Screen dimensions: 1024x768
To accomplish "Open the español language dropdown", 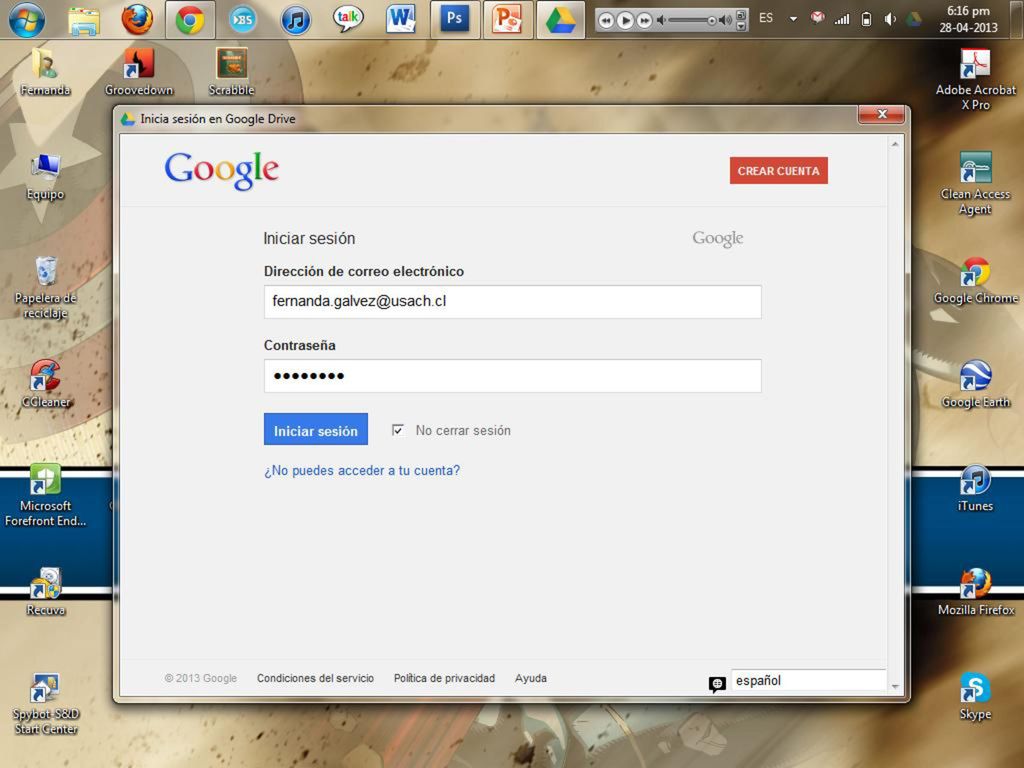I will coord(808,680).
